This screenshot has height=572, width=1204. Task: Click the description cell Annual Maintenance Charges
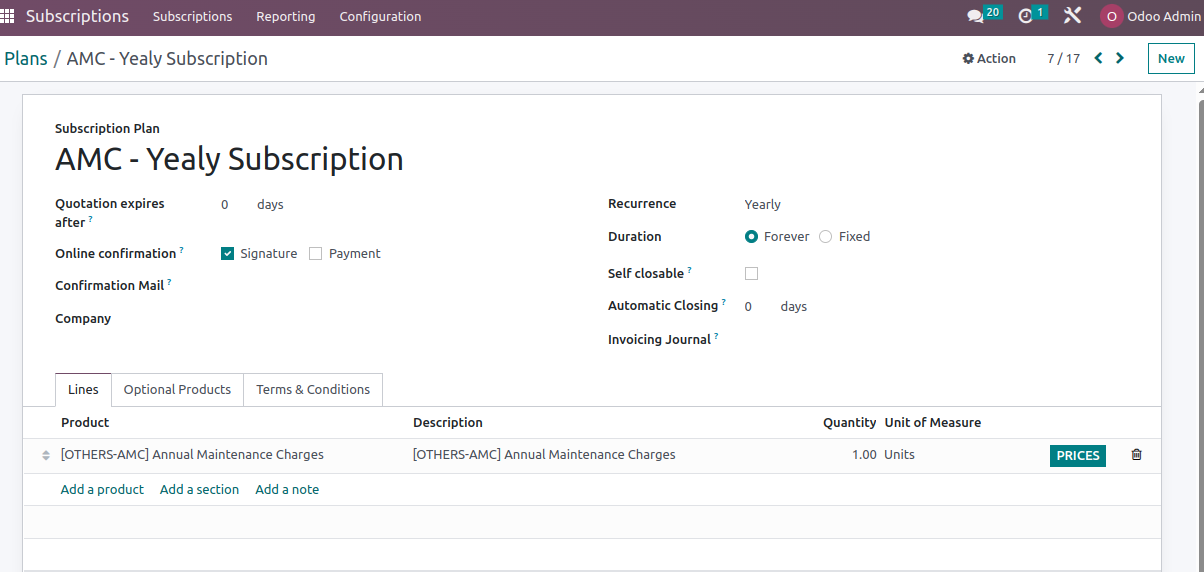coord(544,454)
